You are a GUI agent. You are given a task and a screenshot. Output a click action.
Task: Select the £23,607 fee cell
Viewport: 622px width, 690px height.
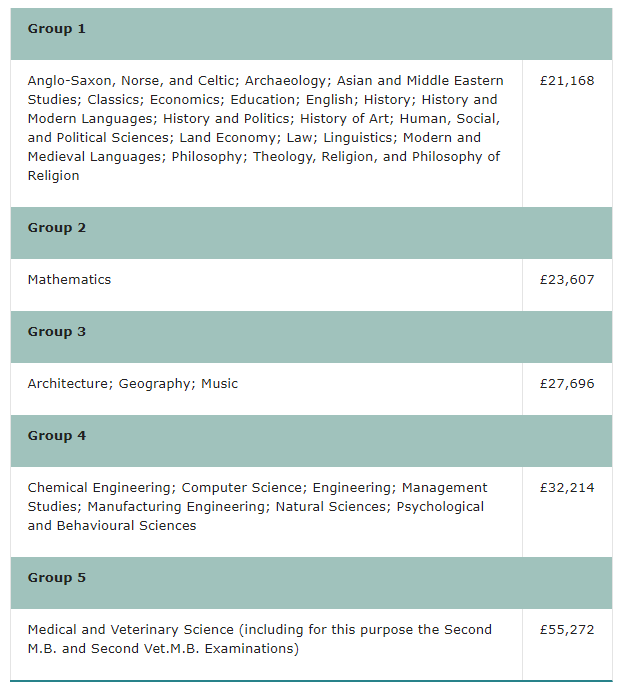point(567,285)
